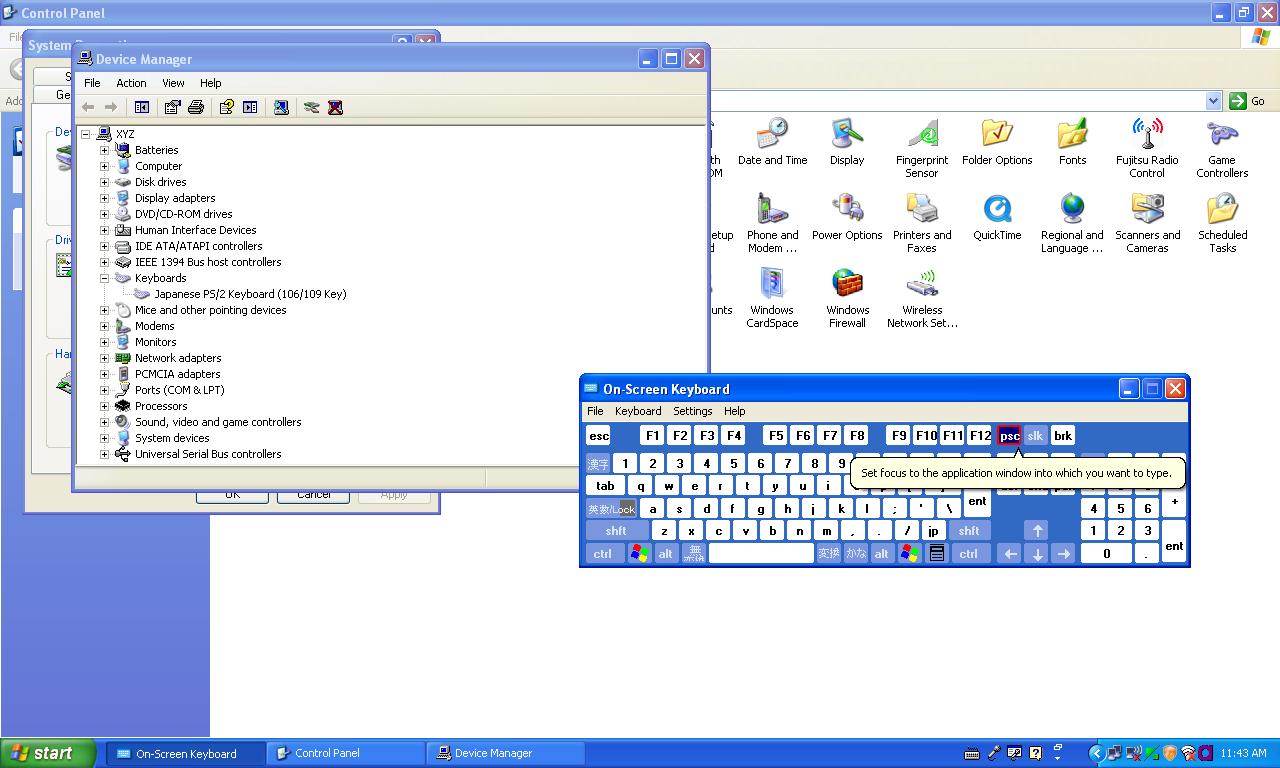The height and width of the screenshot is (768, 1280).
Task: Switch to Device Manager taskbar button
Action: 505,753
